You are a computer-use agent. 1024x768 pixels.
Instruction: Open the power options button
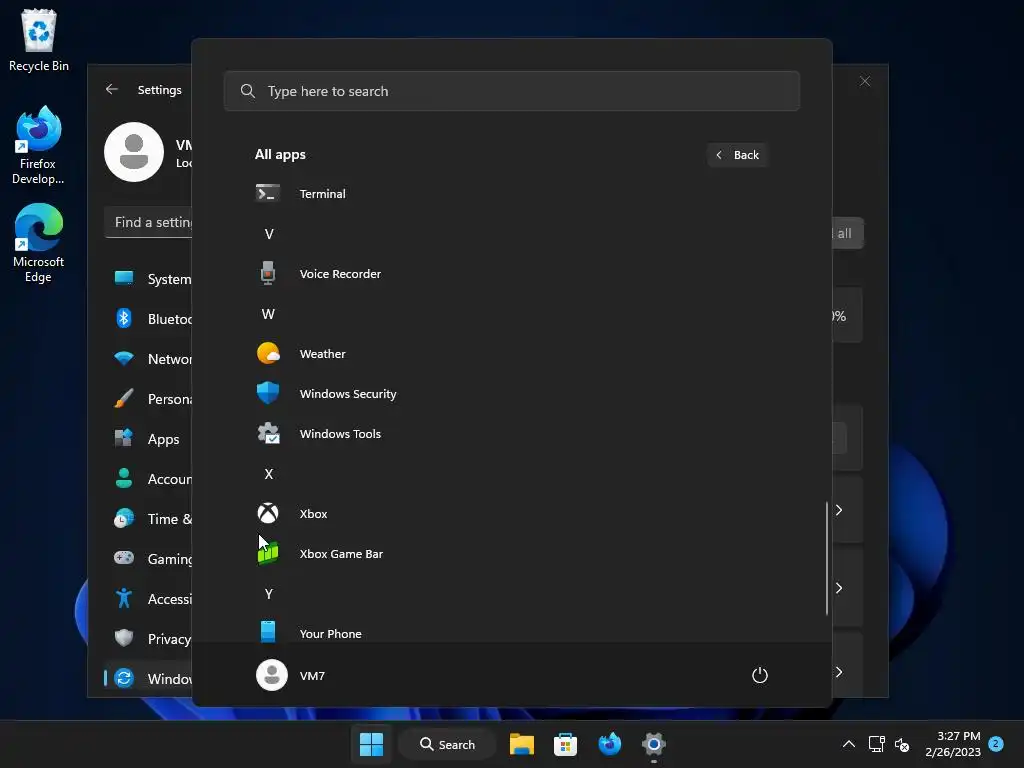(x=760, y=675)
